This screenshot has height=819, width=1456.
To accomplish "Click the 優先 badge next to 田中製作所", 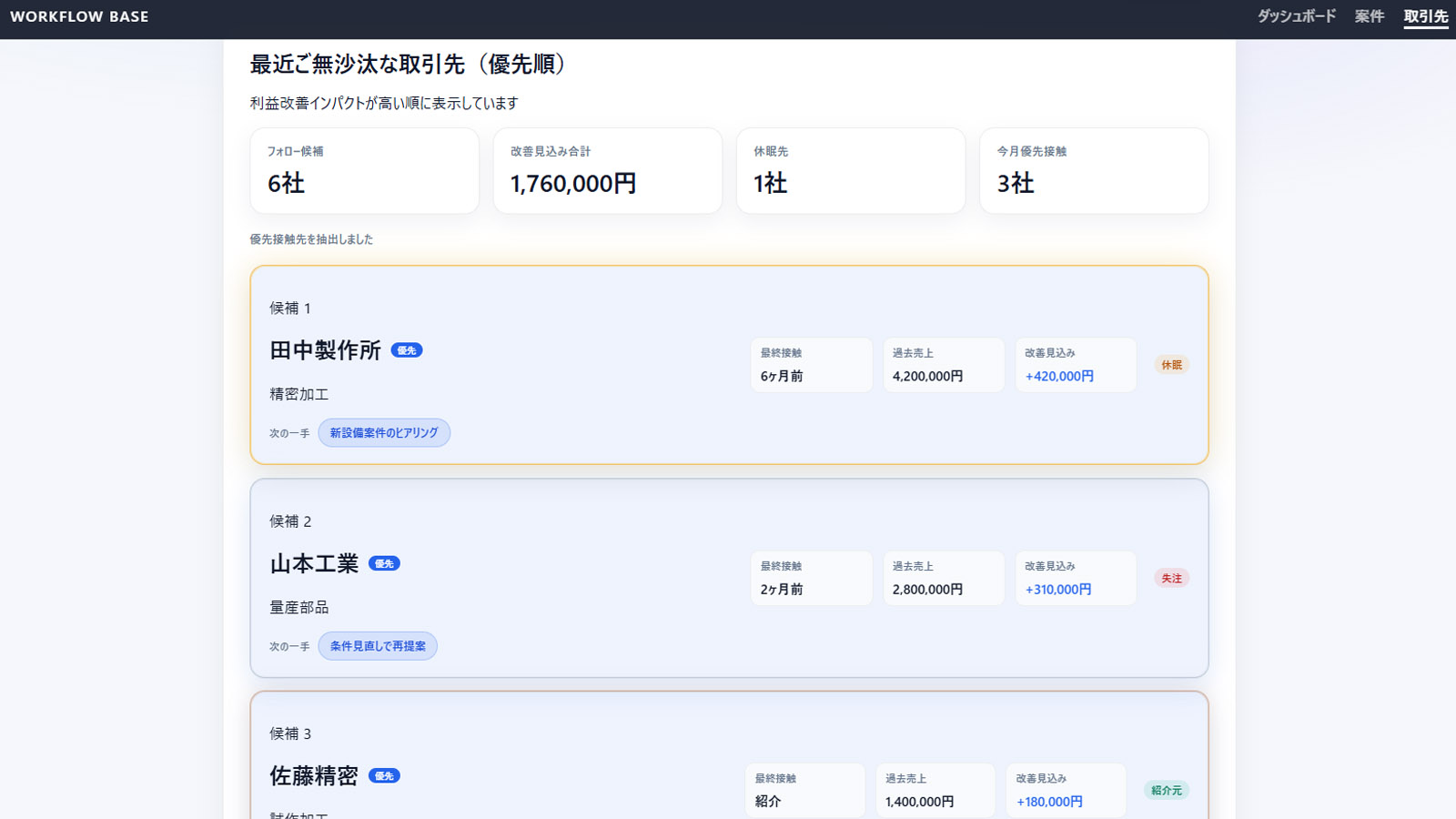I will (x=407, y=350).
